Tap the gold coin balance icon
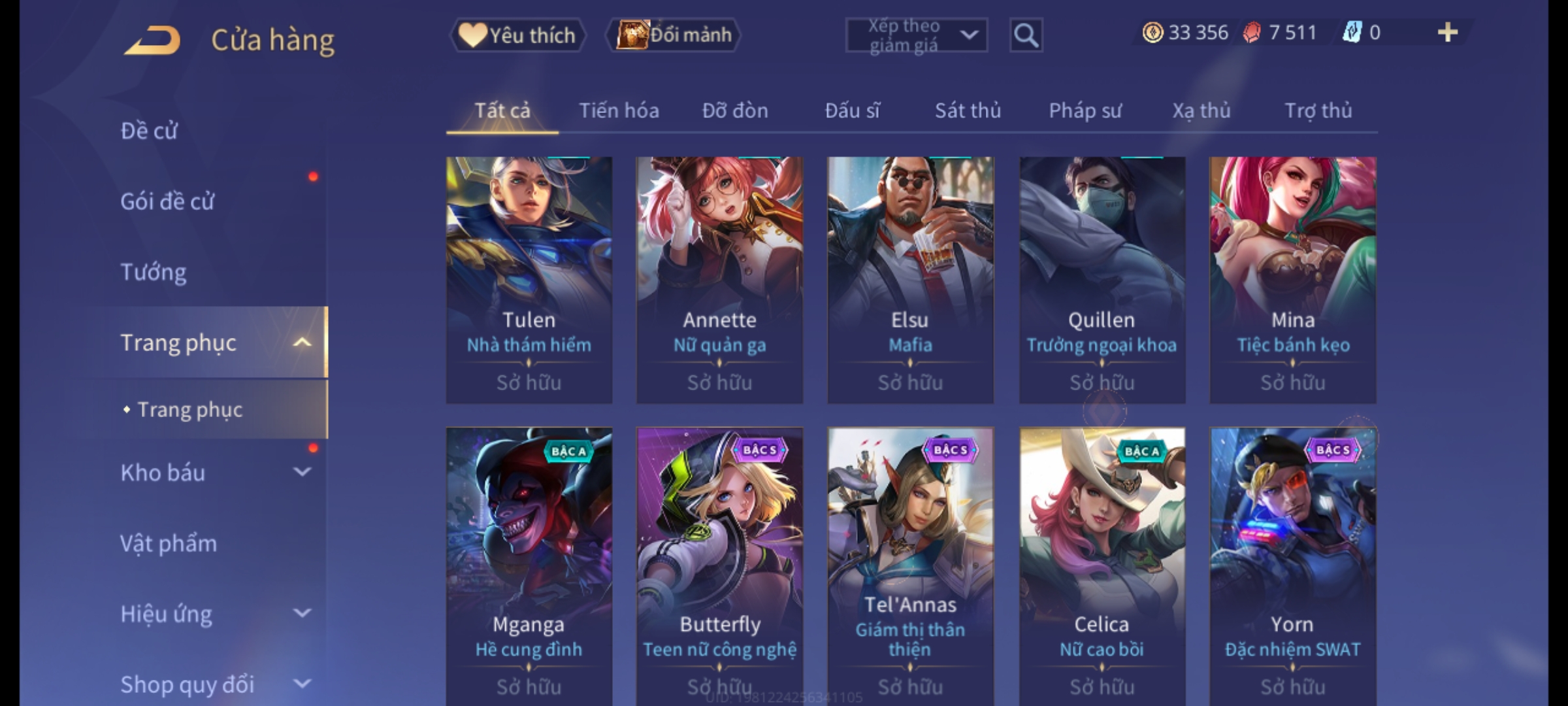 [1152, 33]
